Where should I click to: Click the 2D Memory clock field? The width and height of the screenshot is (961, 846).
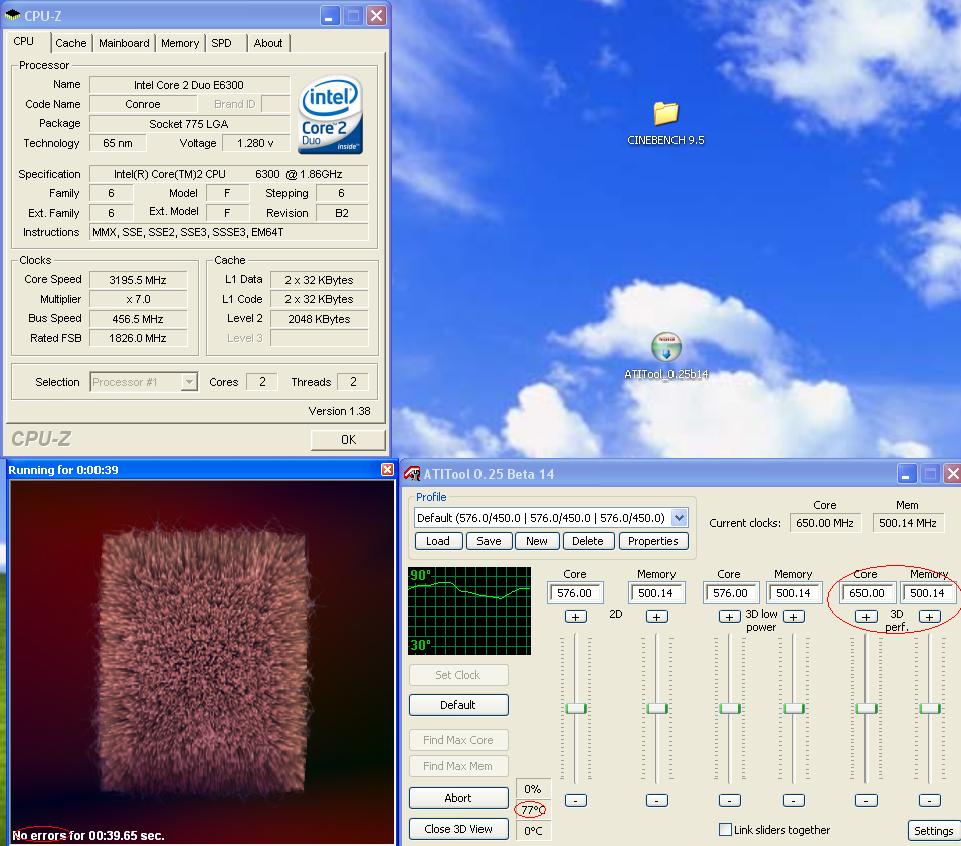pyautogui.click(x=656, y=593)
